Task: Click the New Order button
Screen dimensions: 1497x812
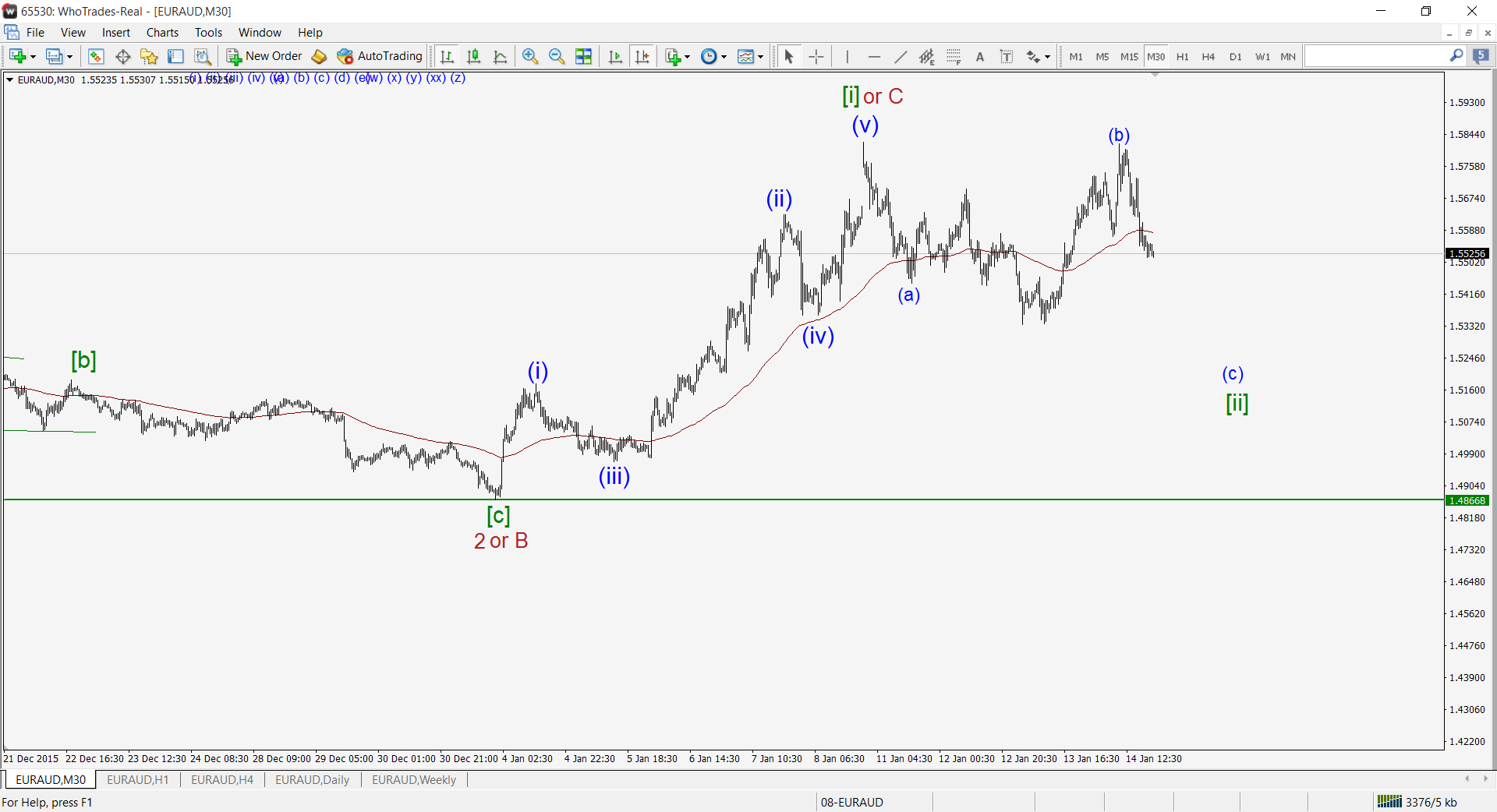Action: click(264, 56)
